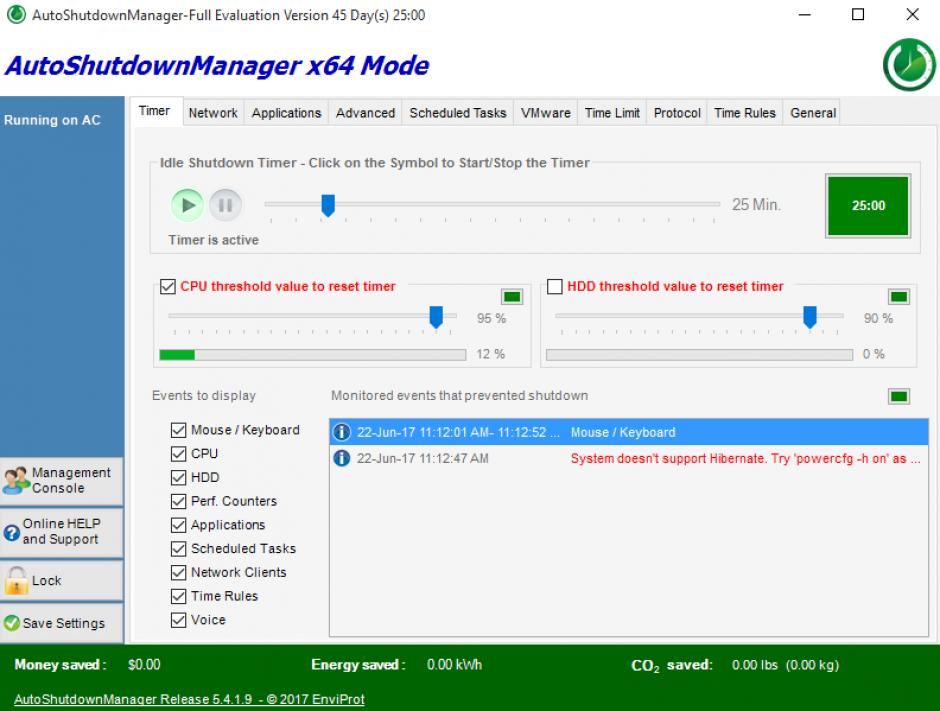Click the idle timer minutes slider handle

point(328,205)
